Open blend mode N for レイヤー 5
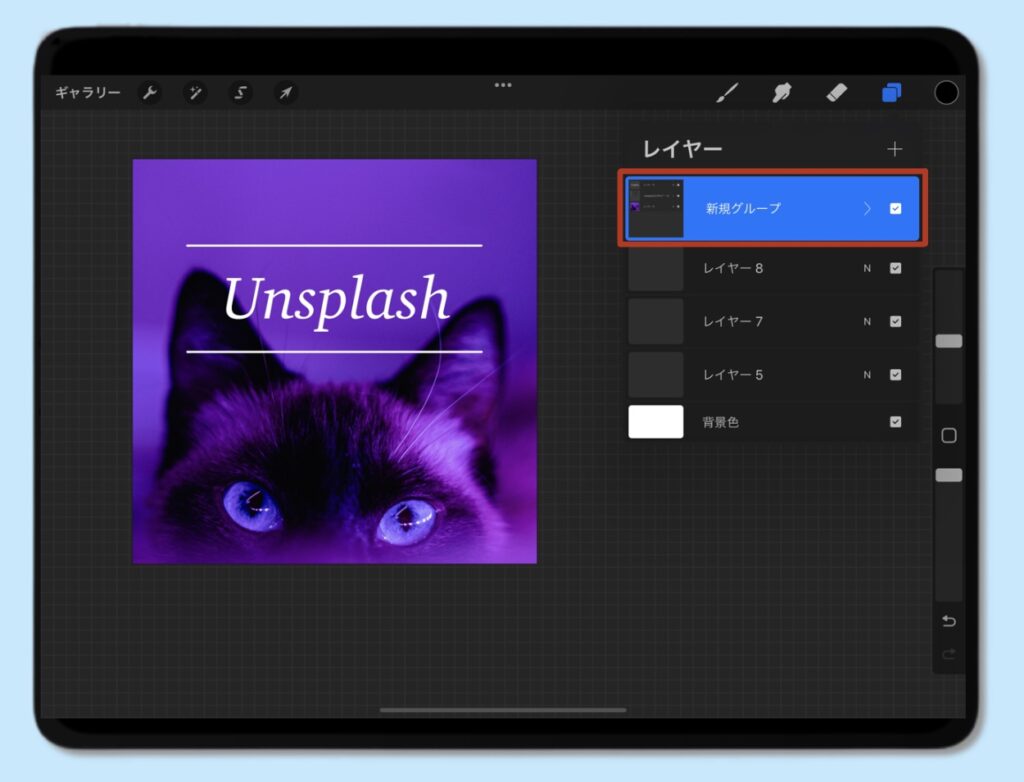1024x782 pixels. [x=867, y=375]
